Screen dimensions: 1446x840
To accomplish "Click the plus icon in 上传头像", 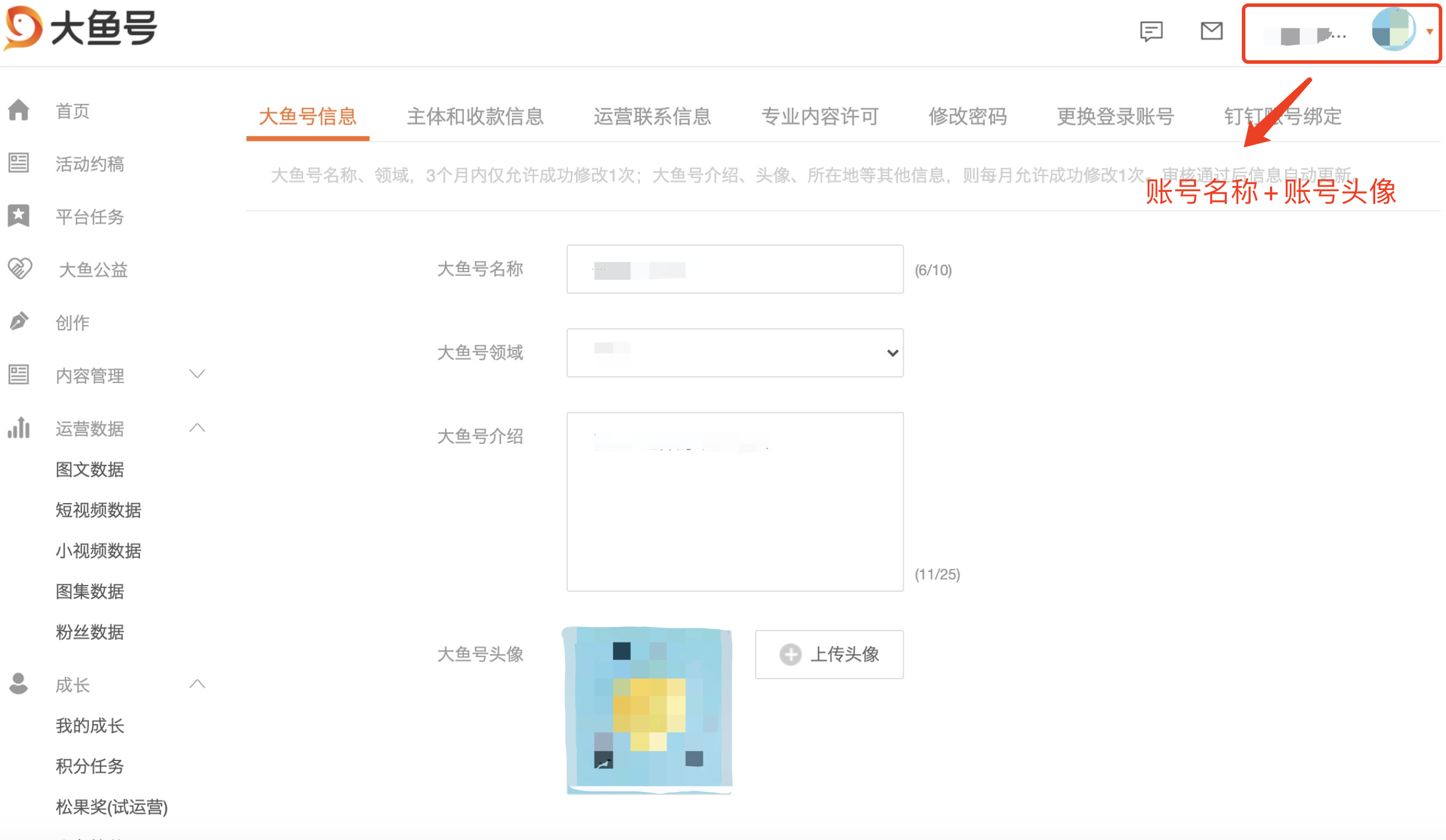I will [790, 654].
